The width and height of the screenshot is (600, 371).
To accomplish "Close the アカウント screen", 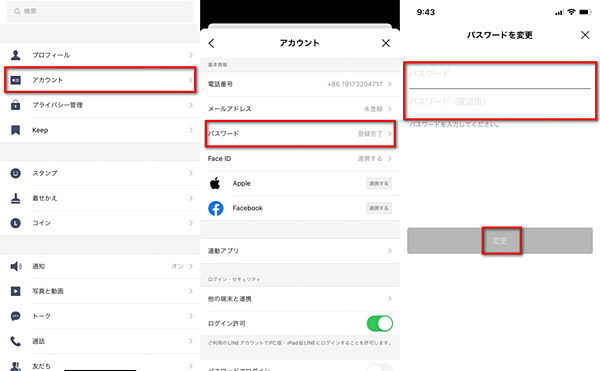I will coord(386,43).
